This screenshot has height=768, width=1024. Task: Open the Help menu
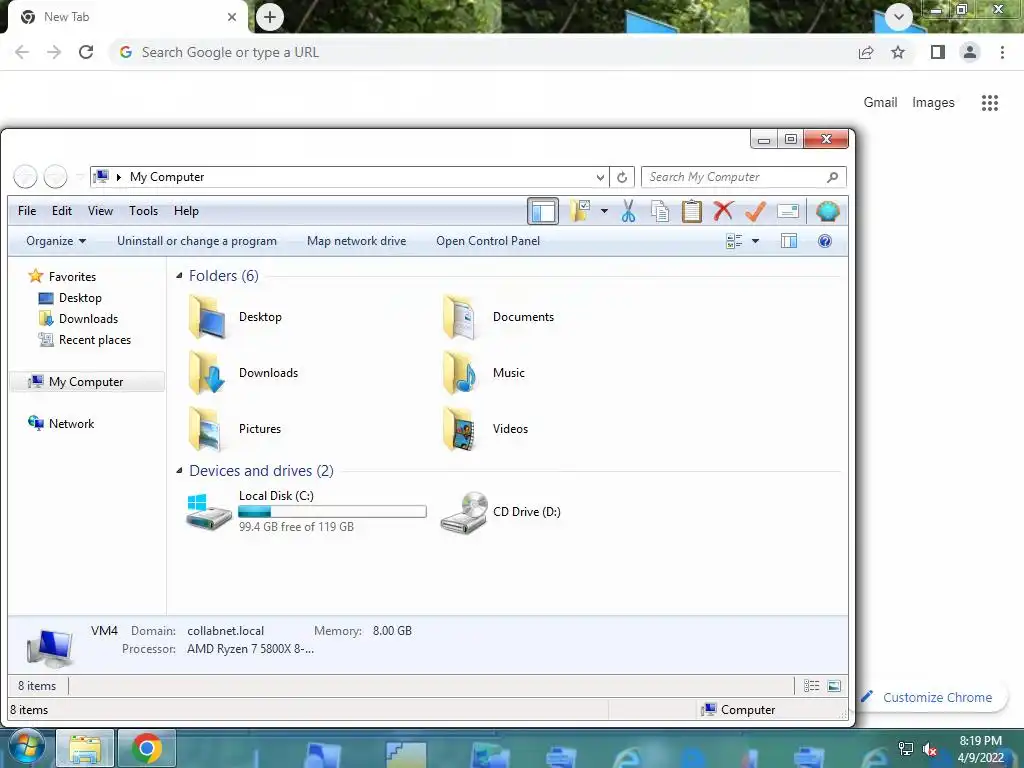(x=186, y=211)
